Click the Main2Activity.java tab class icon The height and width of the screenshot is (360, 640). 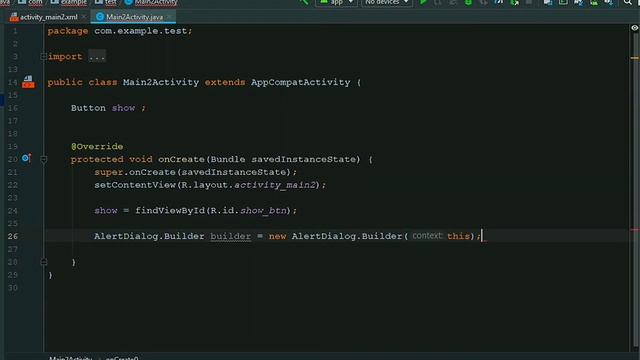coord(100,17)
